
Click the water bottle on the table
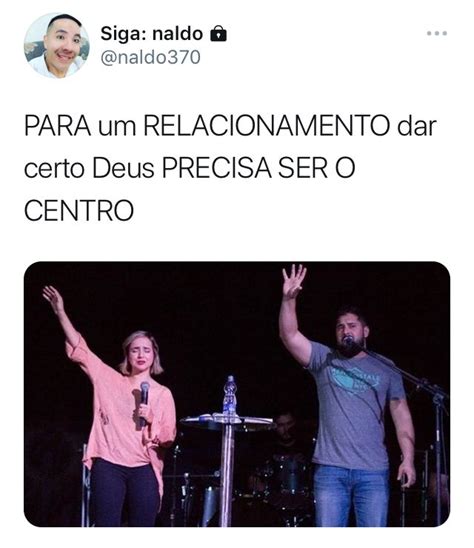pos(230,396)
